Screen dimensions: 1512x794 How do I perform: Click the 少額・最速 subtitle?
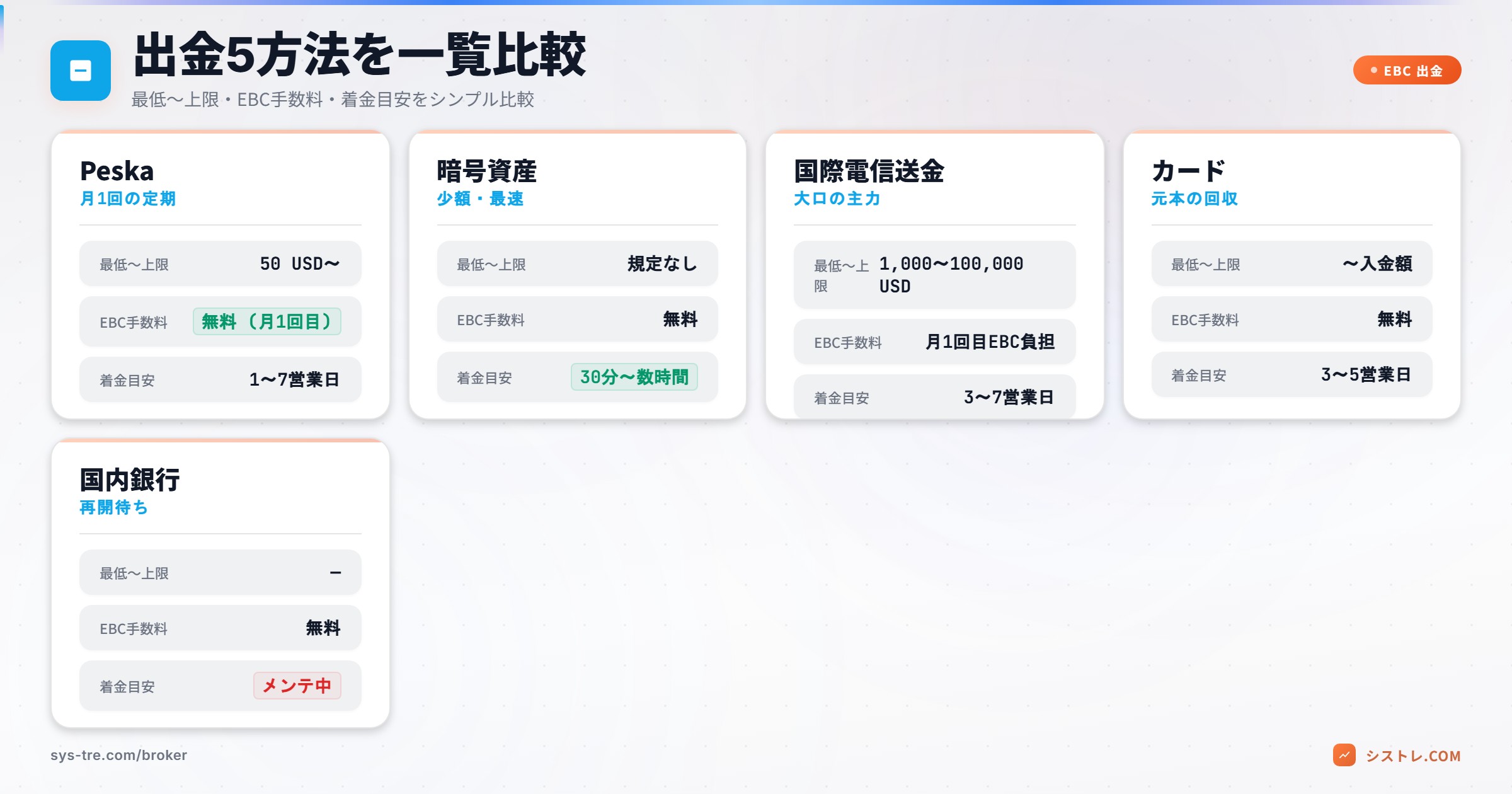480,198
